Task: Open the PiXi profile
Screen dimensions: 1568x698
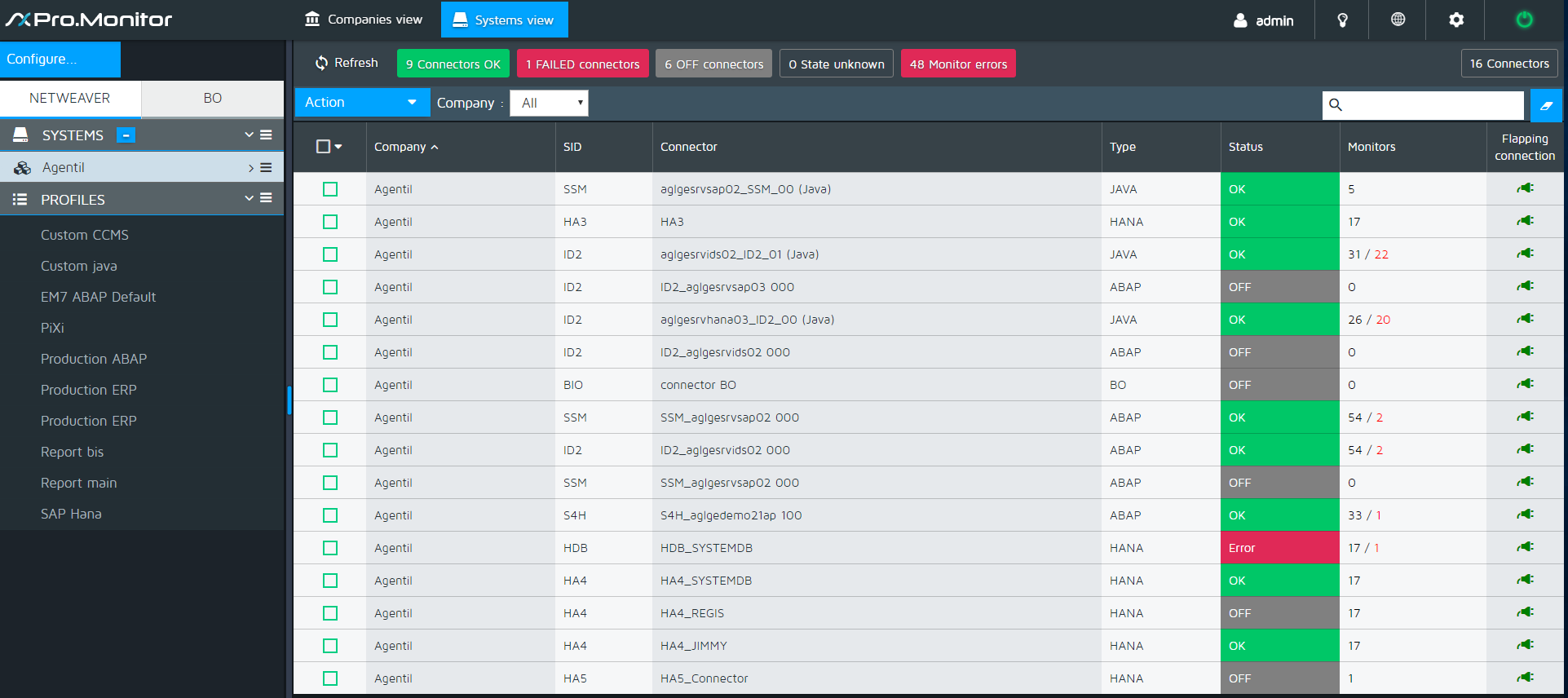Action: tap(52, 328)
